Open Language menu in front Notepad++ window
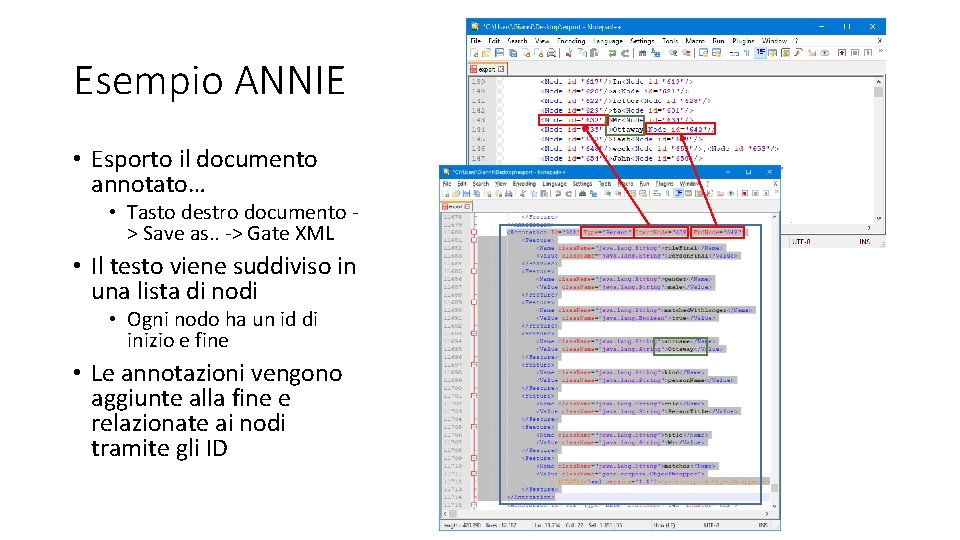960x540 pixels. click(554, 184)
